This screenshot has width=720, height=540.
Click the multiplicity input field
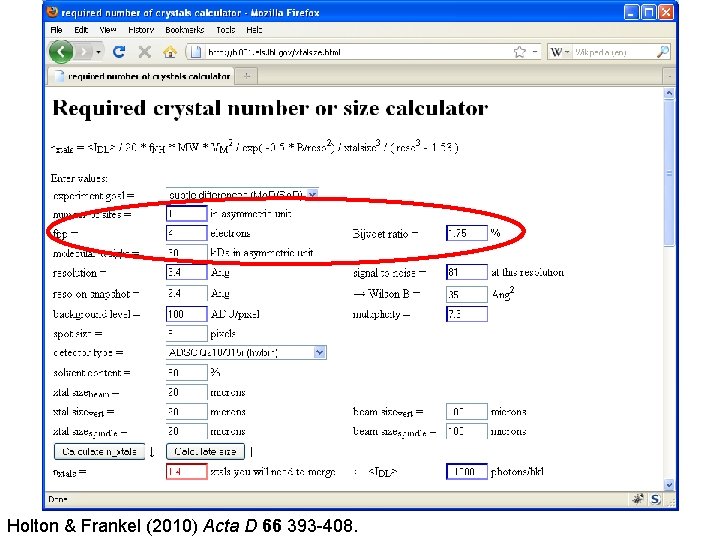point(467,314)
